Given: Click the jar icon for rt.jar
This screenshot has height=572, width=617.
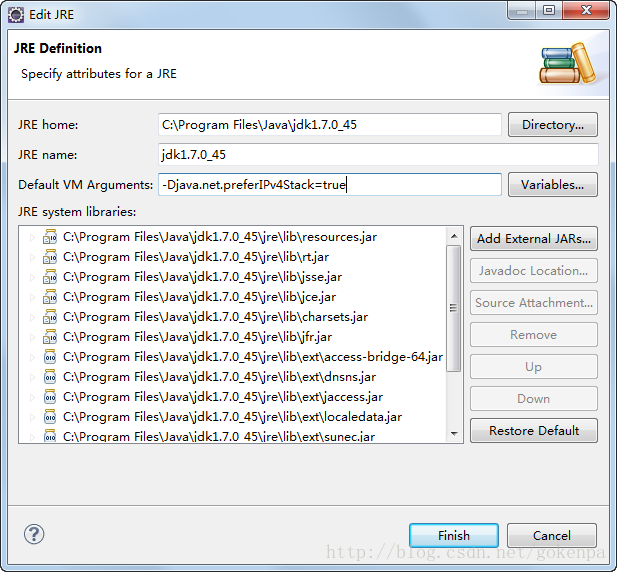Looking at the screenshot, I should point(50,257).
